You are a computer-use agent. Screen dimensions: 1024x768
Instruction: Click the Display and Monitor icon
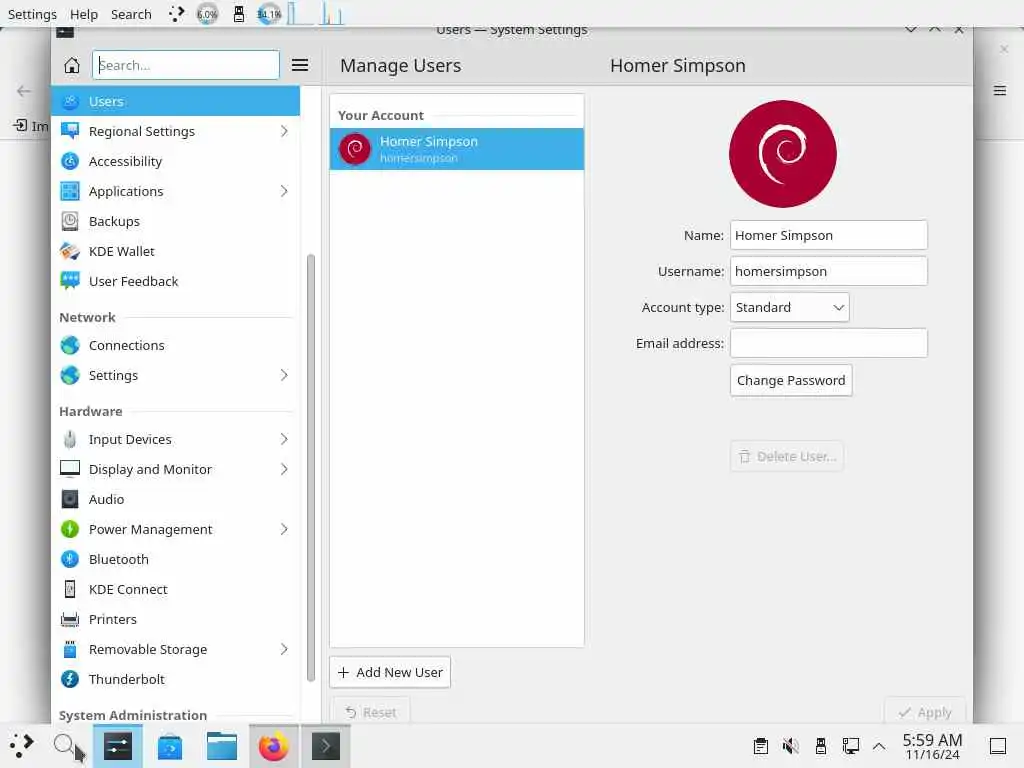[x=70, y=470]
